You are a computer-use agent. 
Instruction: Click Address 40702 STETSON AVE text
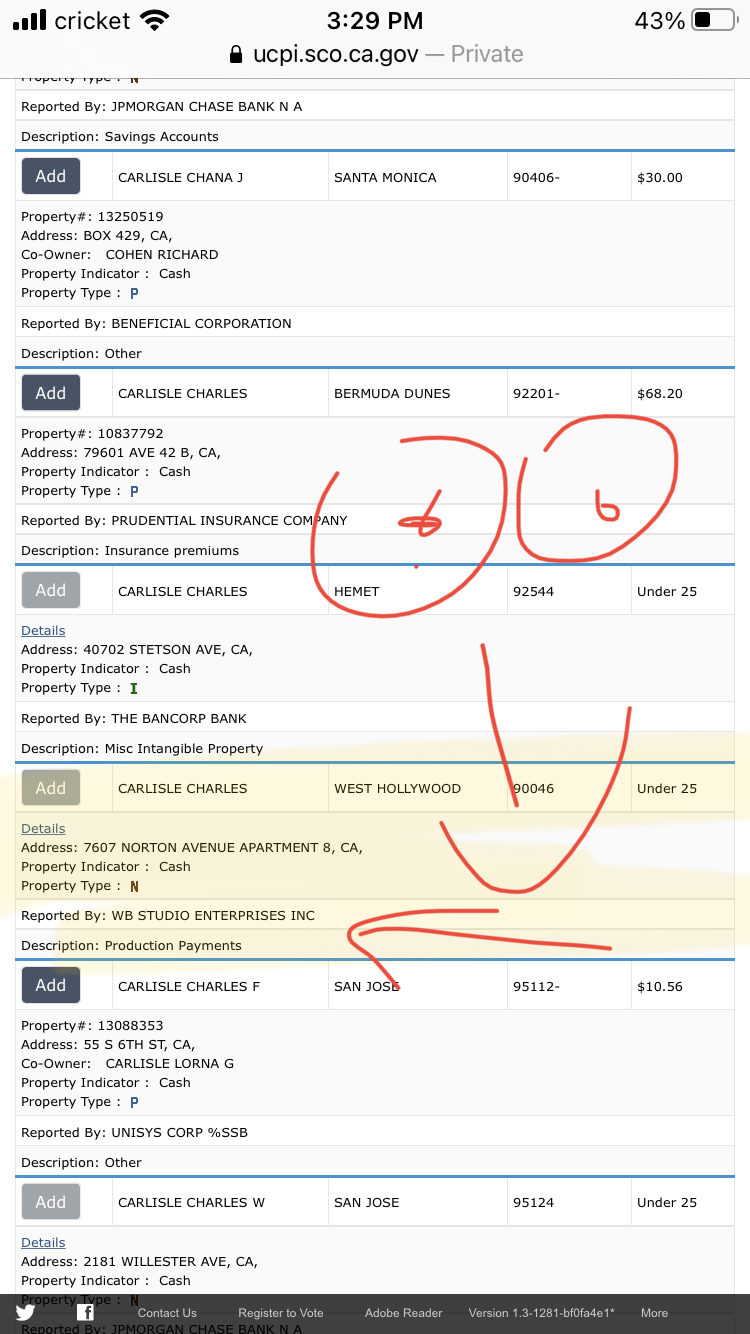137,650
